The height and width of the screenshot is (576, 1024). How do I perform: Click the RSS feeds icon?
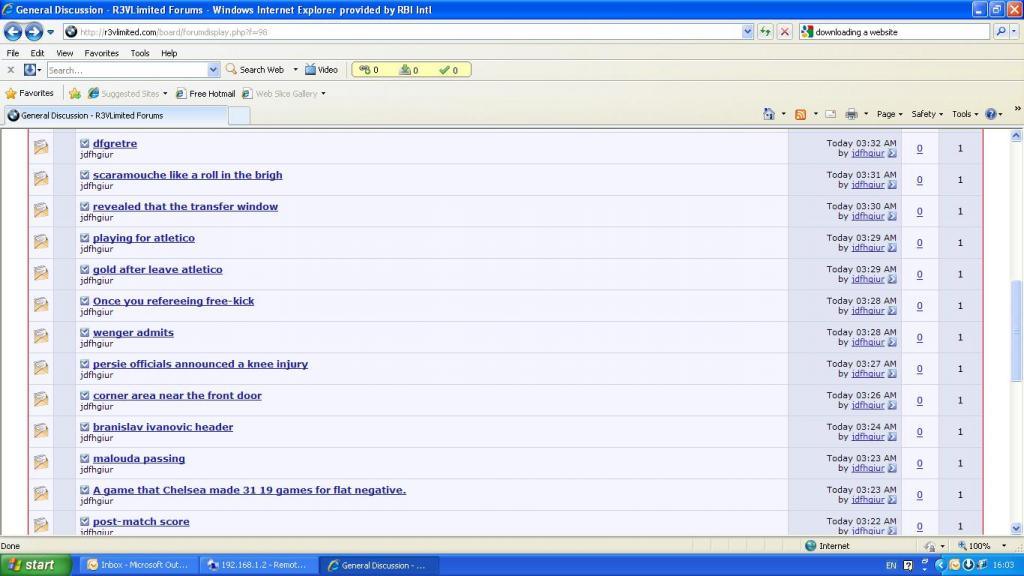pyautogui.click(x=801, y=114)
